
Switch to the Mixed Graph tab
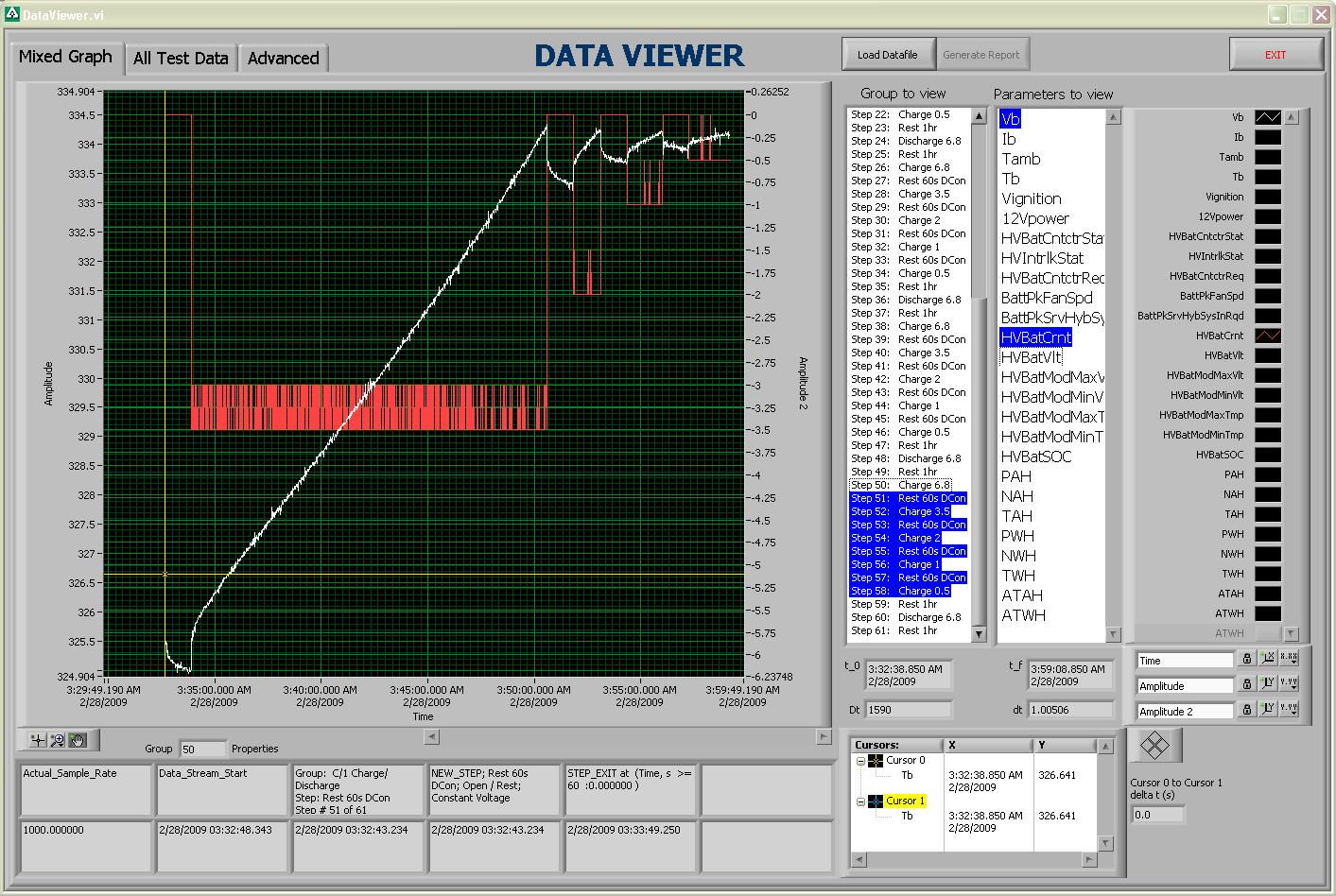click(x=66, y=57)
